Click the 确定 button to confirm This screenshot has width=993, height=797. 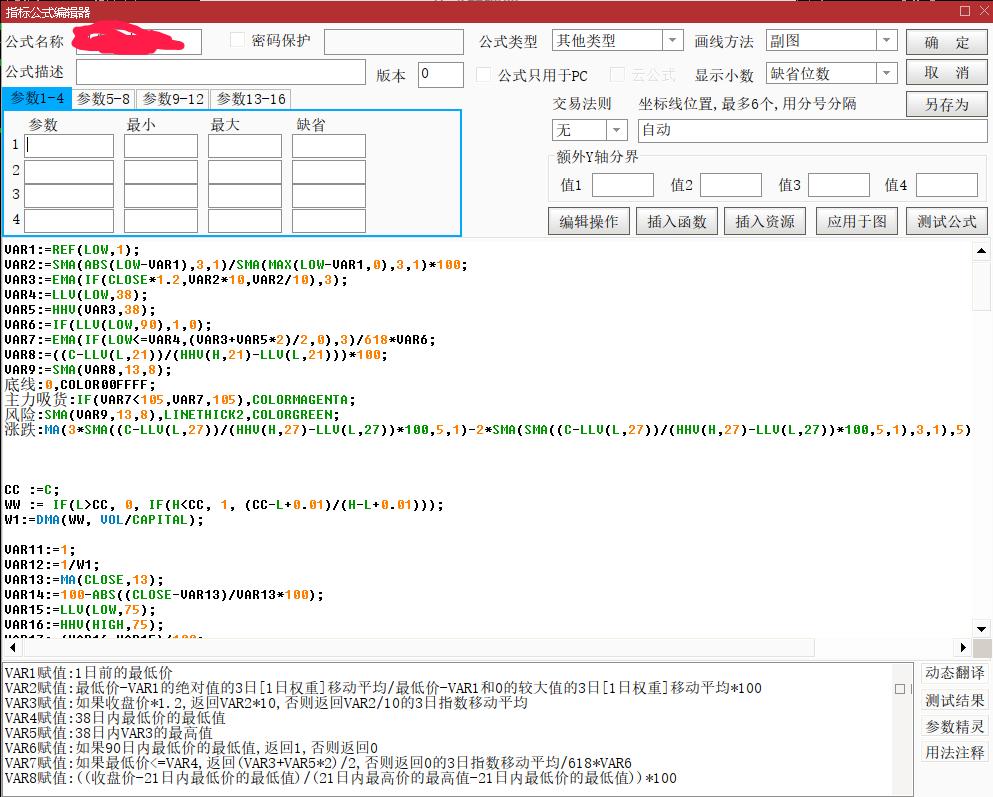pyautogui.click(x=944, y=40)
